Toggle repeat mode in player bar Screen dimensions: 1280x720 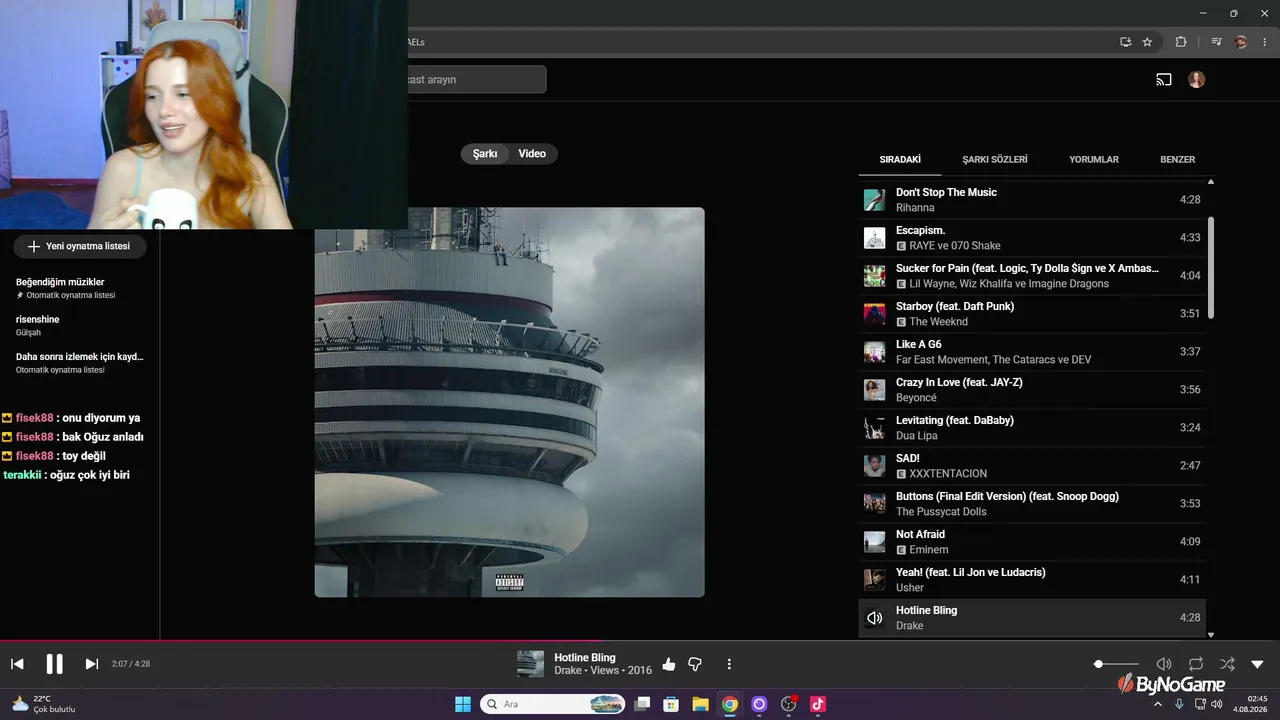tap(1196, 664)
